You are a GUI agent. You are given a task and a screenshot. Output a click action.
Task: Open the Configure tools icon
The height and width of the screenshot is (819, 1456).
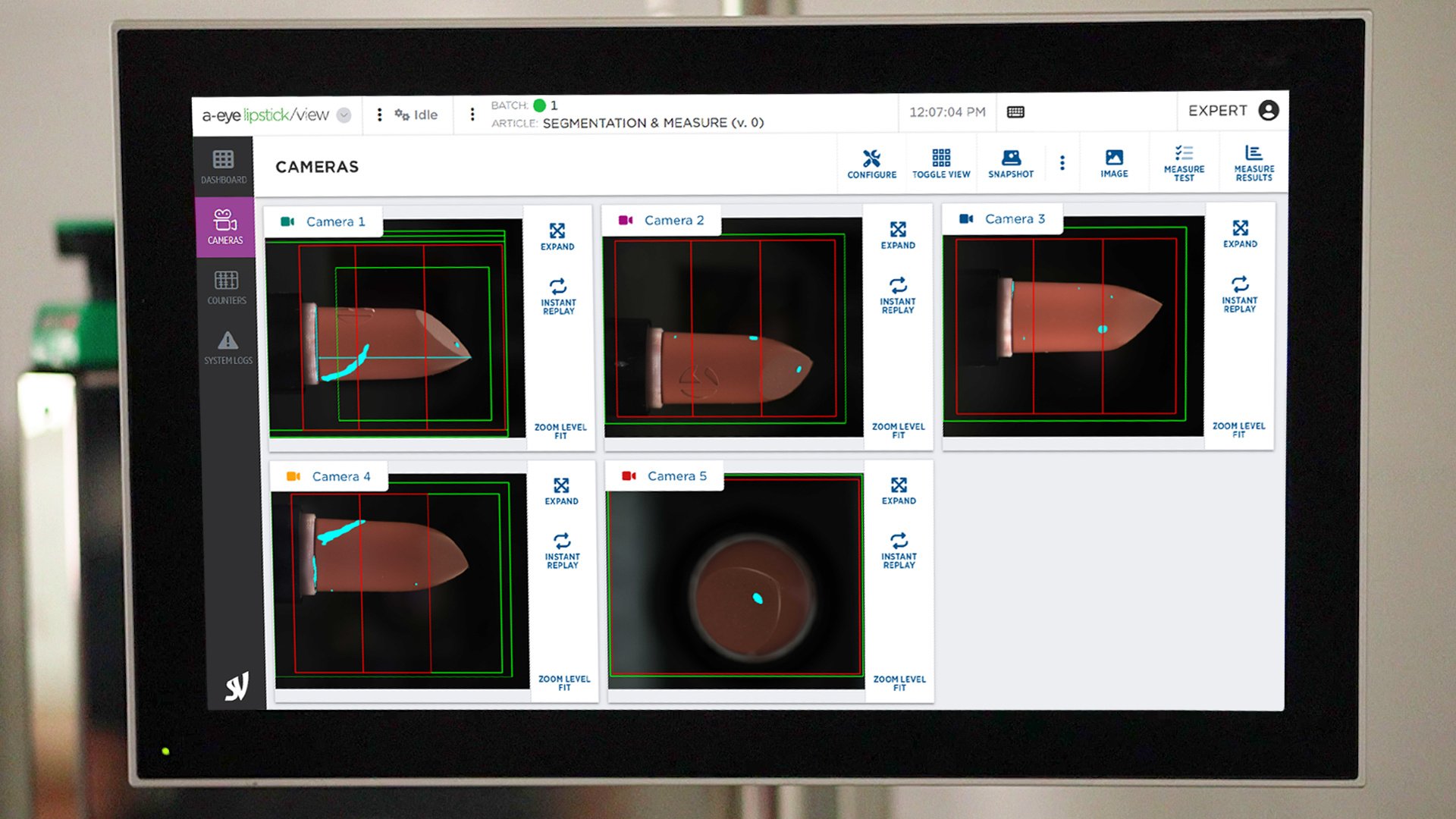[x=871, y=164]
